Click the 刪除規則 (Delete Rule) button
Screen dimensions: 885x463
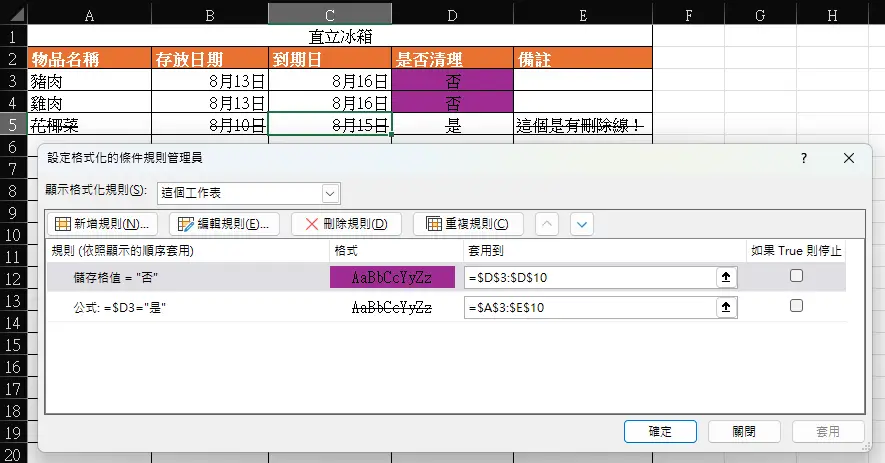tap(346, 224)
